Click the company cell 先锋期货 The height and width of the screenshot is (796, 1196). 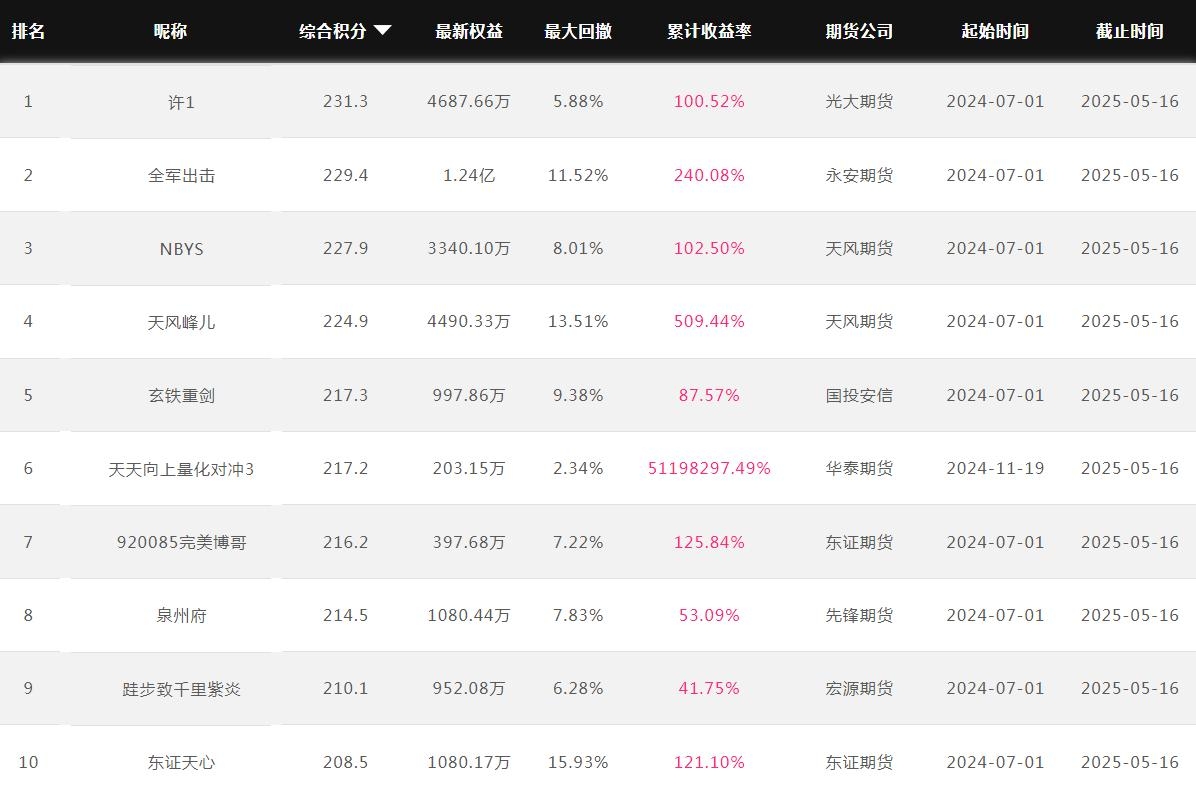[x=859, y=615]
